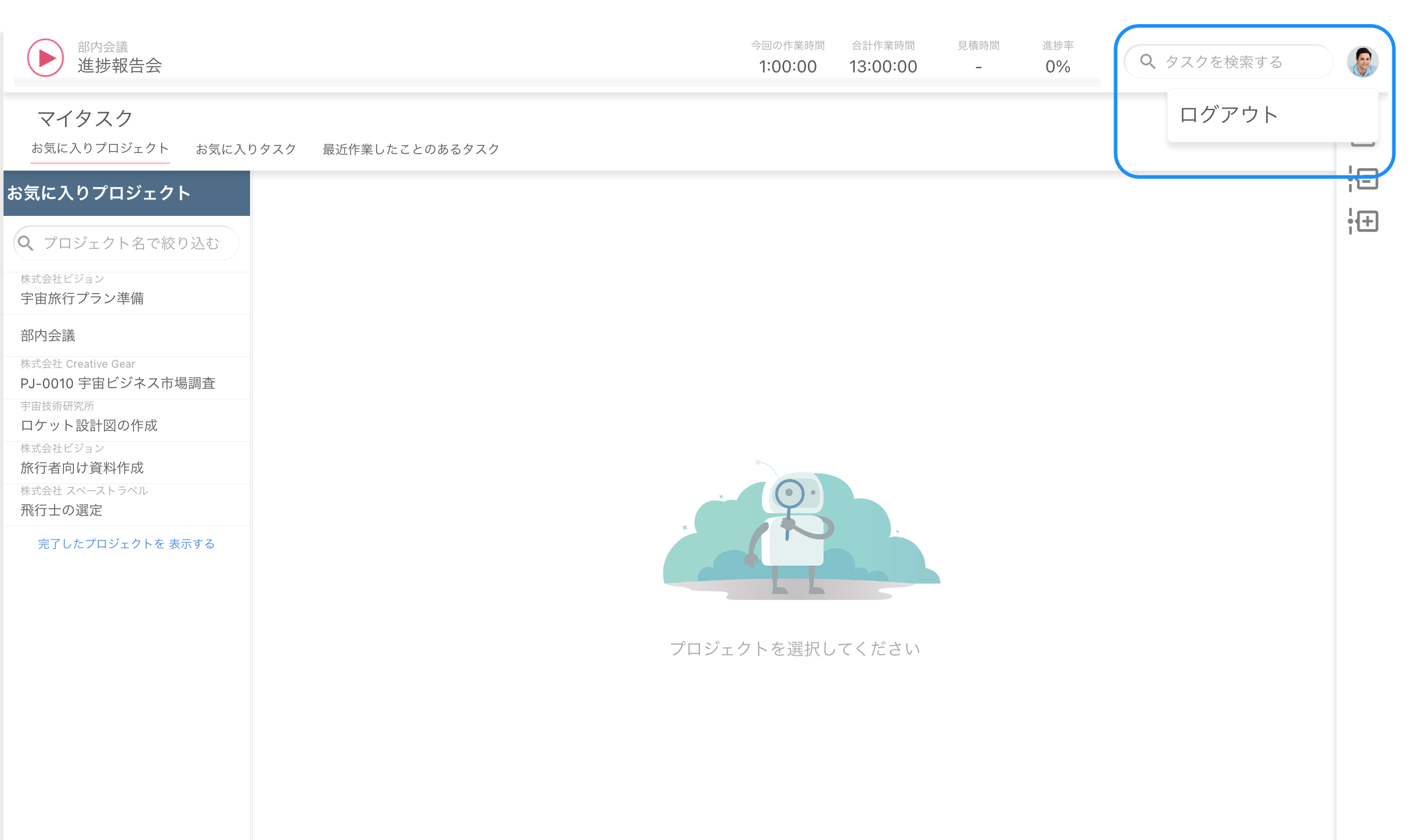Screen dimensions: 1420x840
Task: Switch to the 最近作業したことのあるタスク tab
Action: (410, 149)
